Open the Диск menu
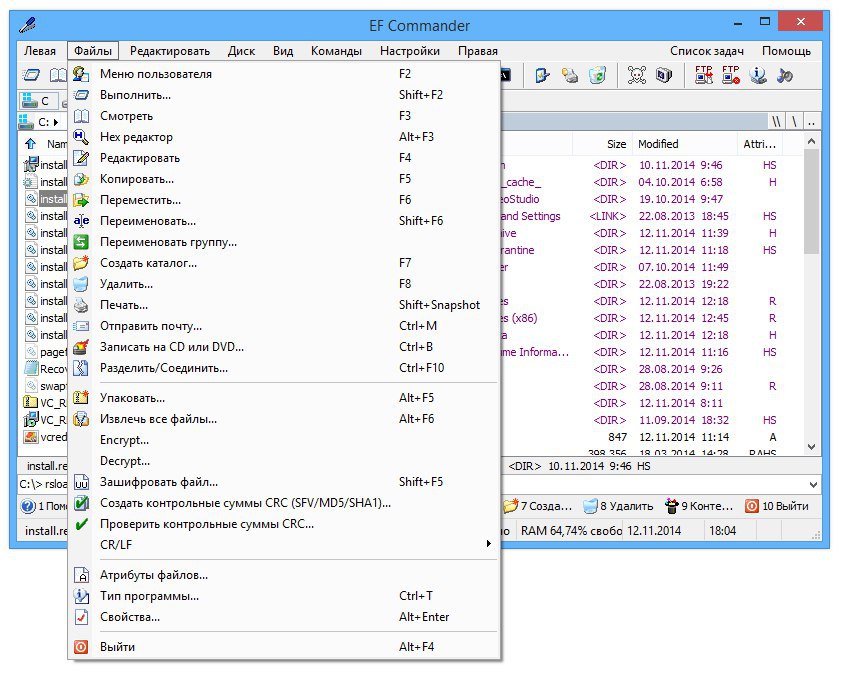The height and width of the screenshot is (694, 858). (241, 51)
